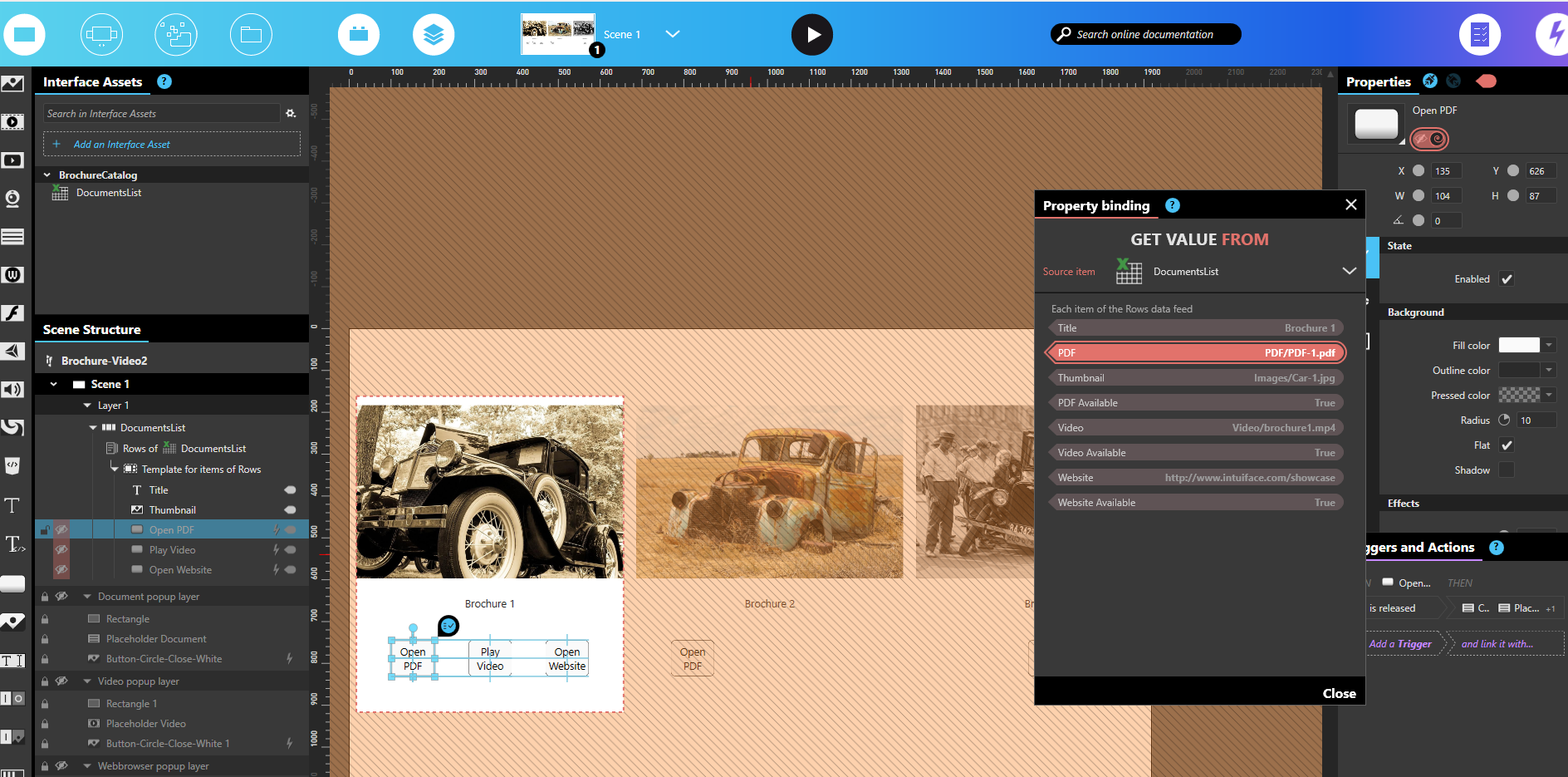Open Triggers and Actions help icon
Viewport: 1568px width, 777px height.
point(1497,548)
